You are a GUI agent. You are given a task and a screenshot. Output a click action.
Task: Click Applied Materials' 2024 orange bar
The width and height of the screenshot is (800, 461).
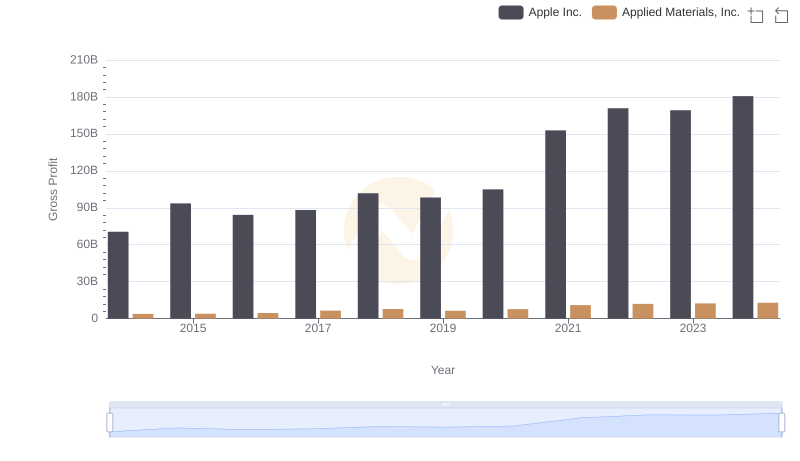click(768, 311)
